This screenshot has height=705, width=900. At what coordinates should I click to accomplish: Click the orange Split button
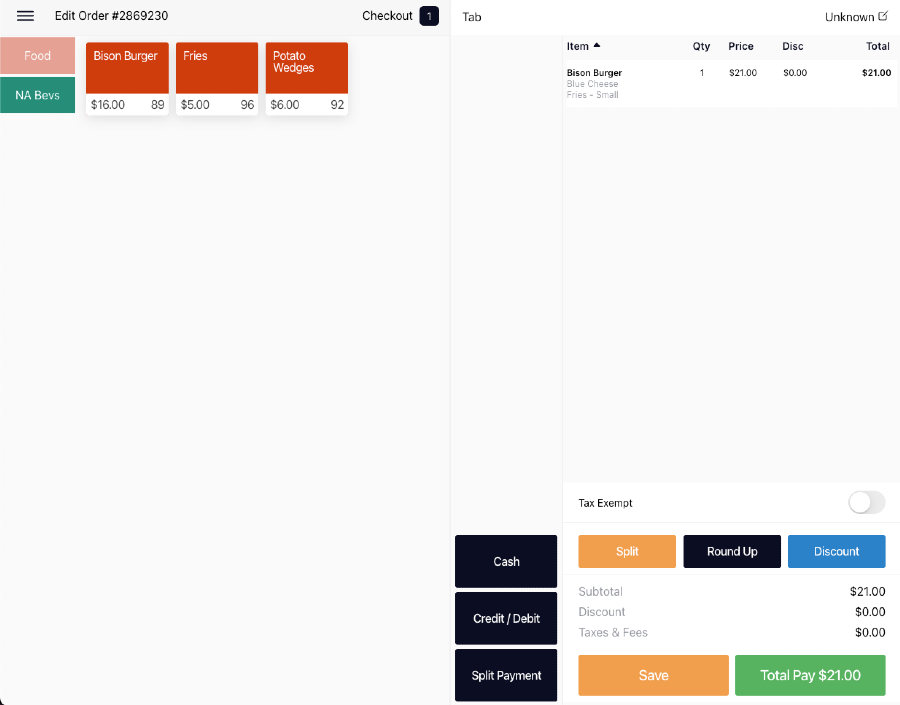tap(627, 551)
